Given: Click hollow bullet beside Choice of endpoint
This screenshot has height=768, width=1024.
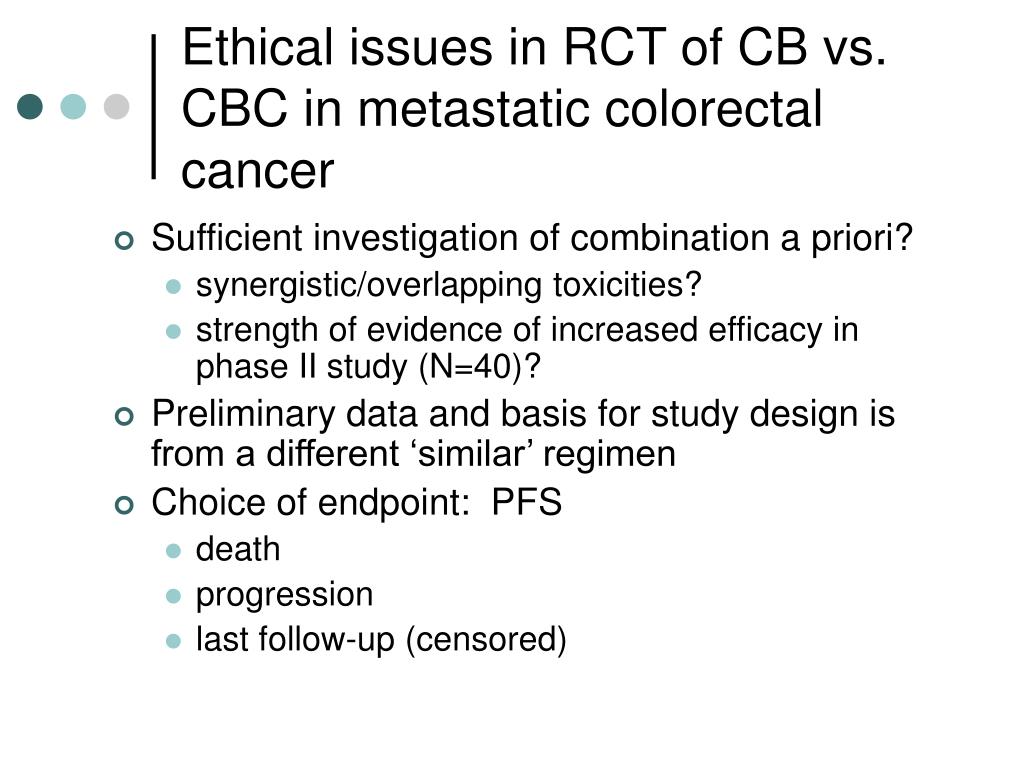Looking at the screenshot, I should pyautogui.click(x=123, y=505).
